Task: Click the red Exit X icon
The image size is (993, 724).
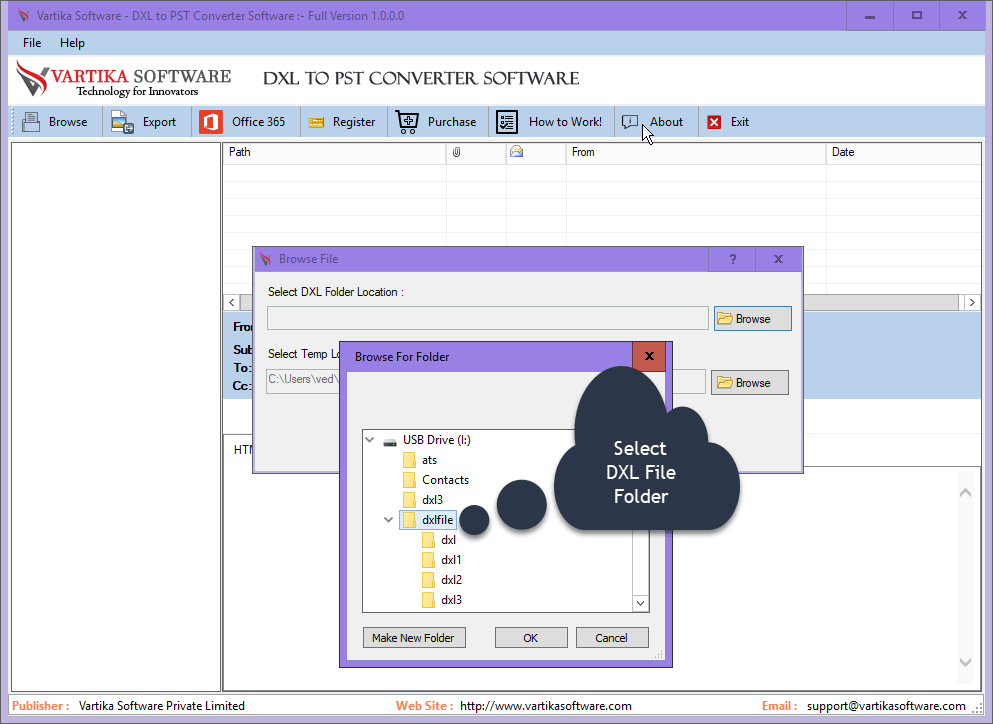Action: pyautogui.click(x=714, y=122)
